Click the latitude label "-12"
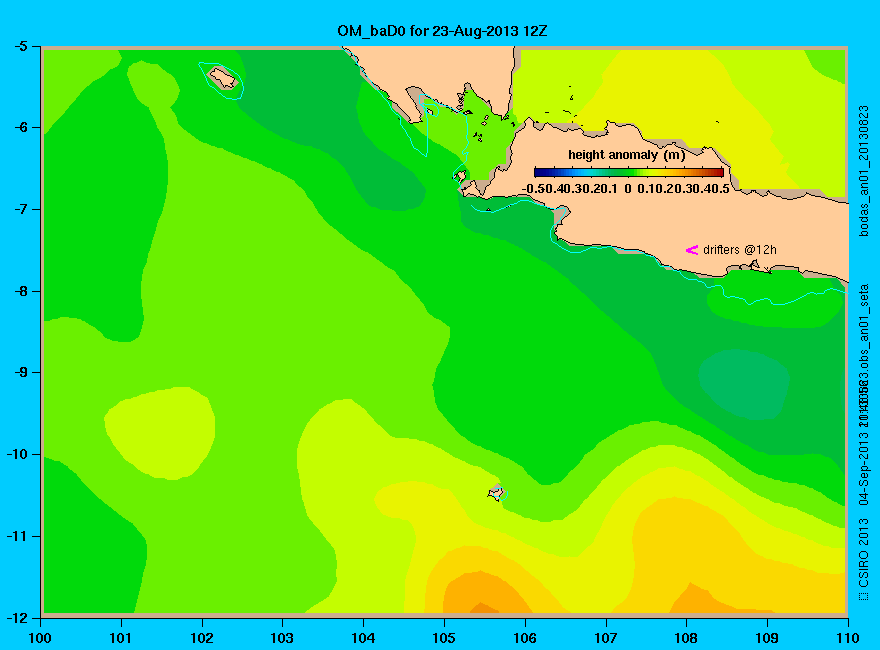 pos(16,617)
